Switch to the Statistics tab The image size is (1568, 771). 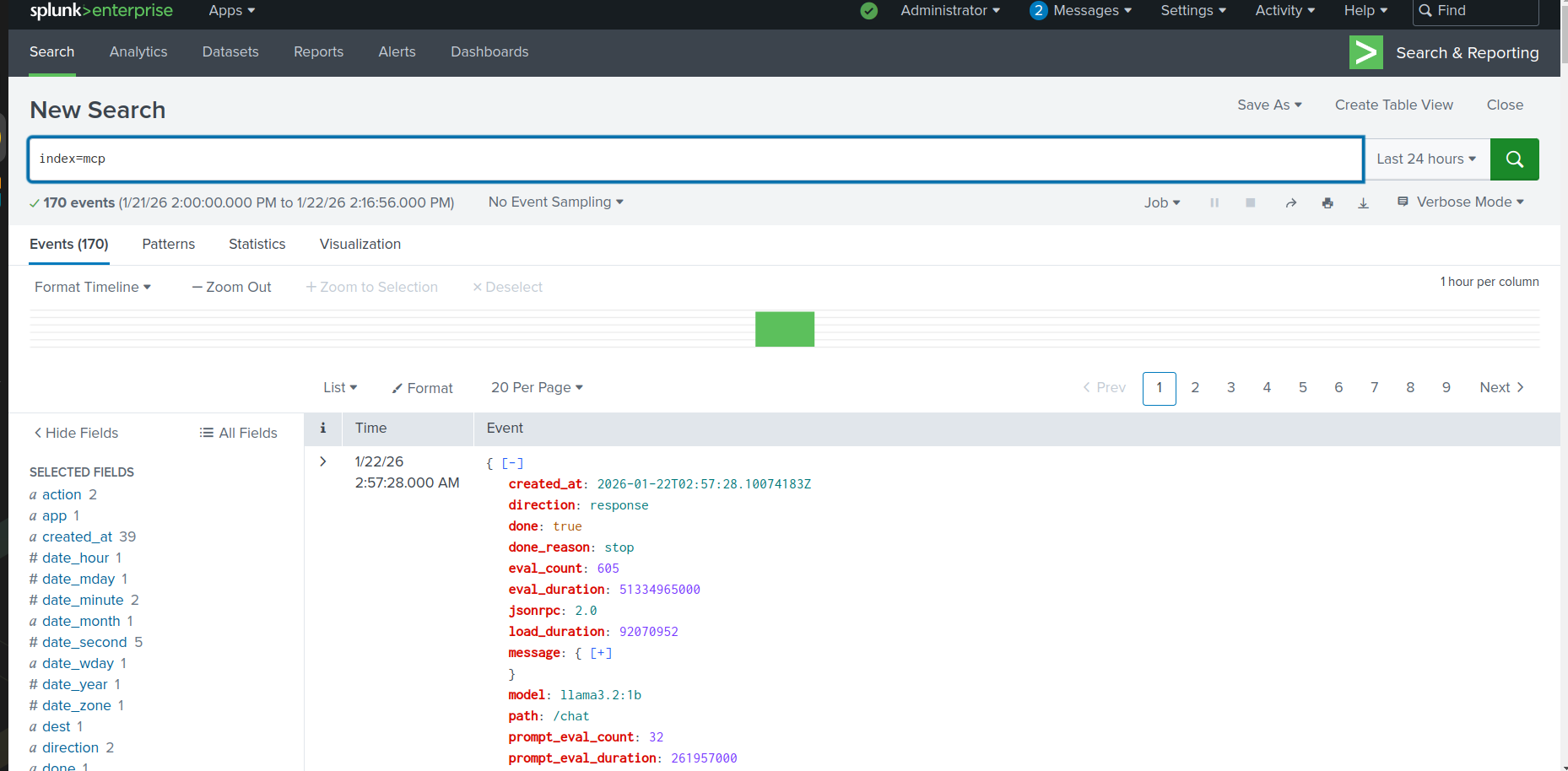[x=257, y=245]
